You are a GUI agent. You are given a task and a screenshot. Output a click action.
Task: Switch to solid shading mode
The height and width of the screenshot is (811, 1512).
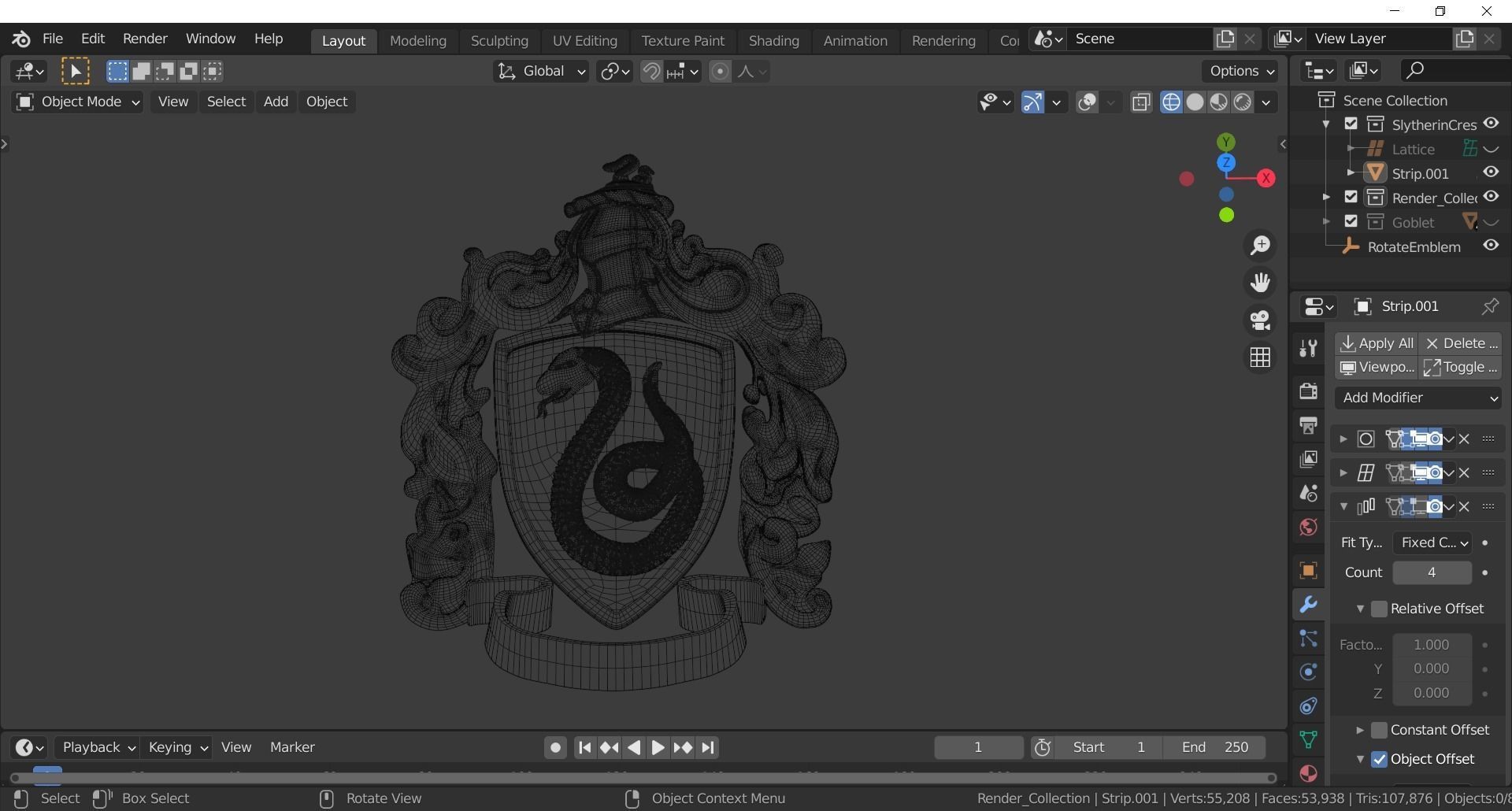[1195, 102]
